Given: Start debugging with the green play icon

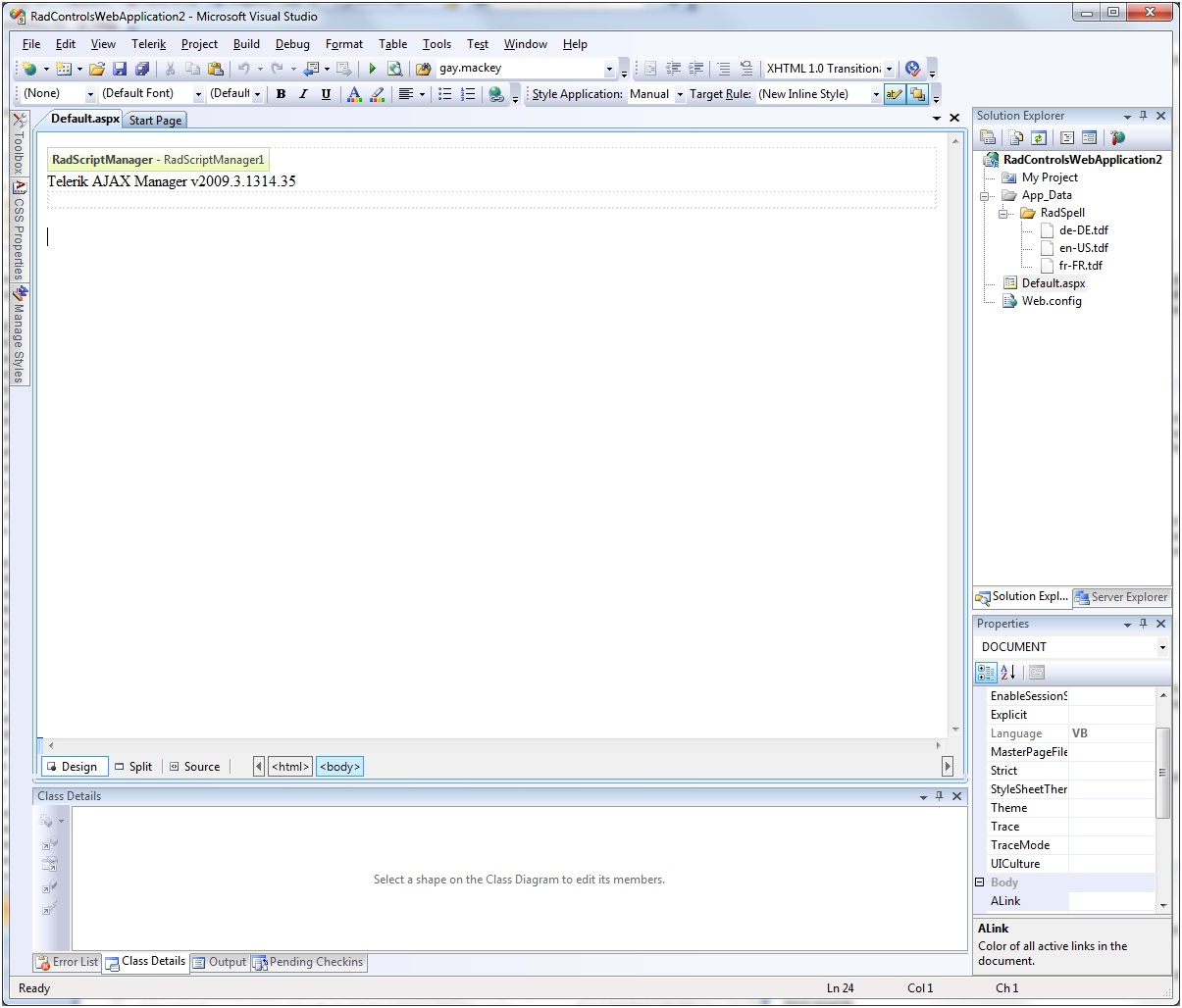Looking at the screenshot, I should [x=373, y=69].
